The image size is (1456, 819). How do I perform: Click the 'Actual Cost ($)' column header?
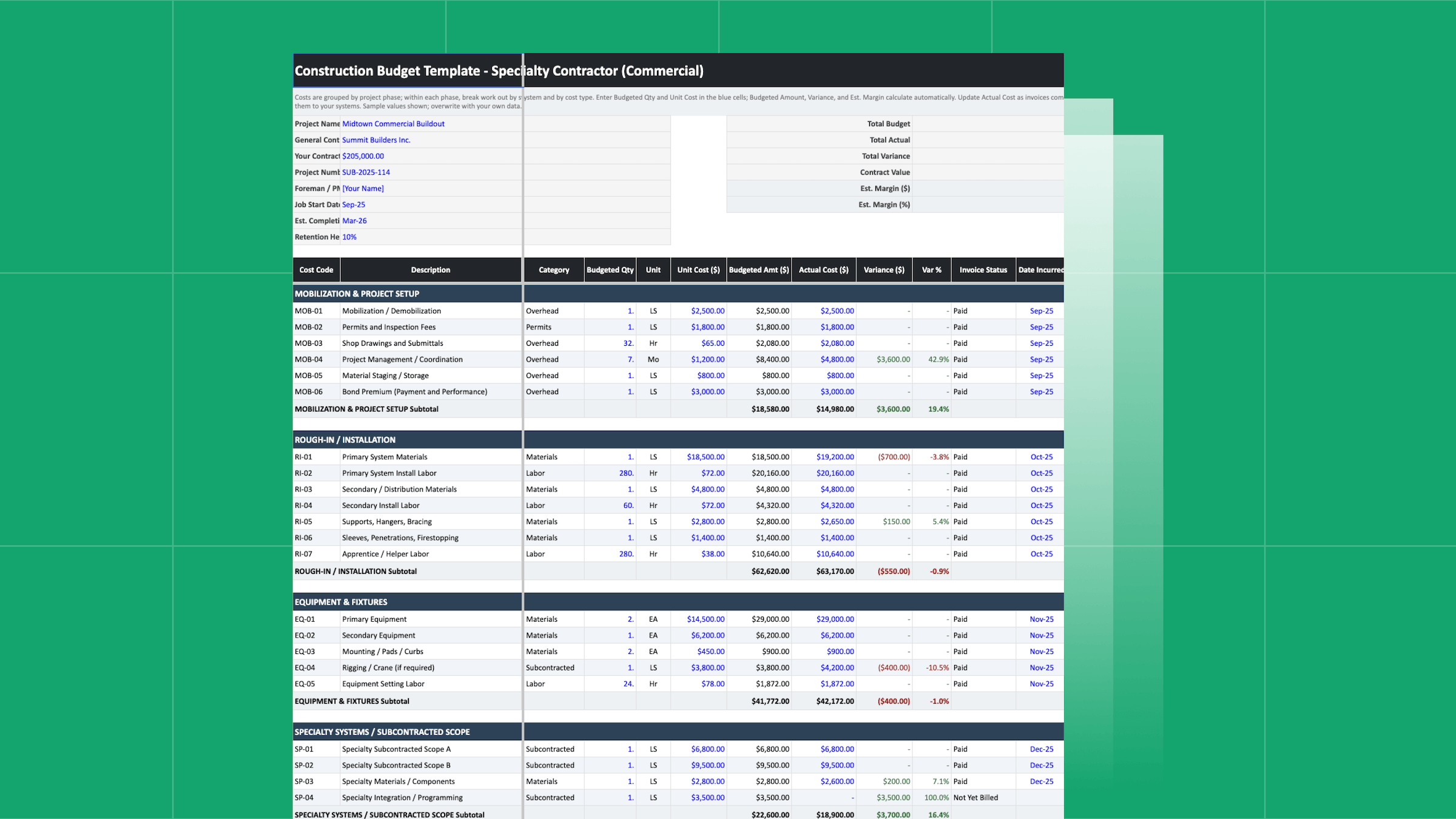823,270
